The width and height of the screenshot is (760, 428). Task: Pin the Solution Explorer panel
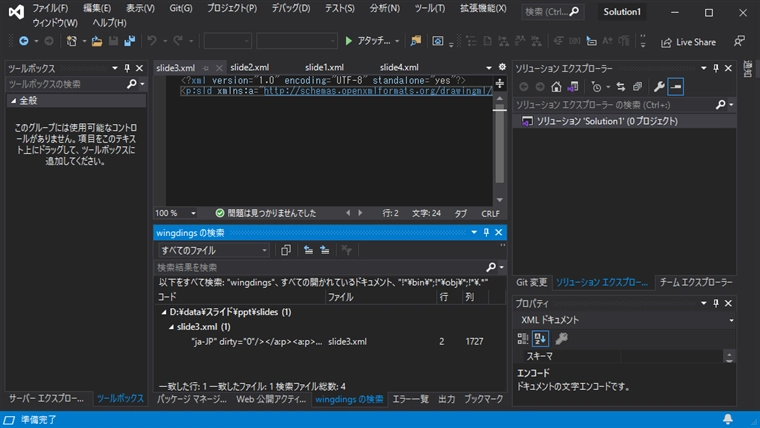(x=716, y=68)
